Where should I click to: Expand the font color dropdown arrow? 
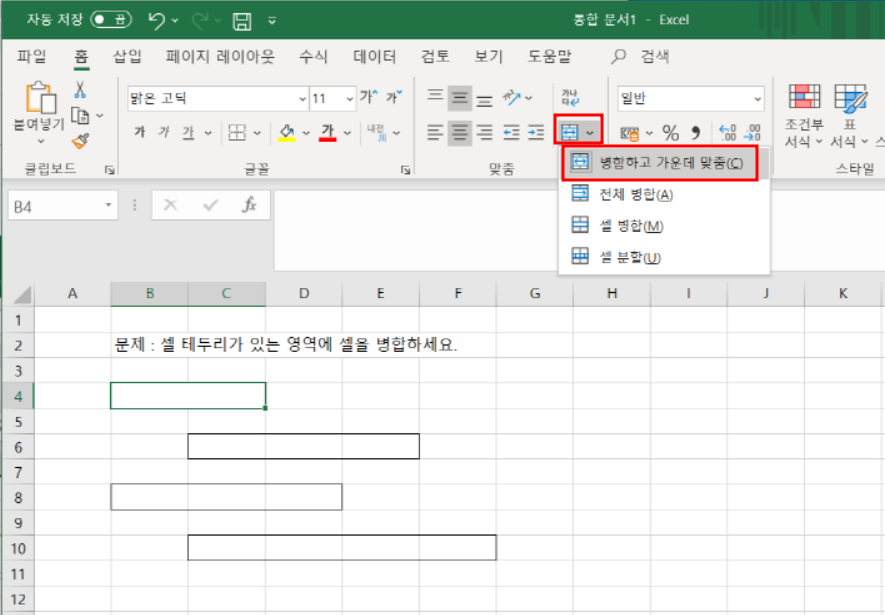(347, 133)
